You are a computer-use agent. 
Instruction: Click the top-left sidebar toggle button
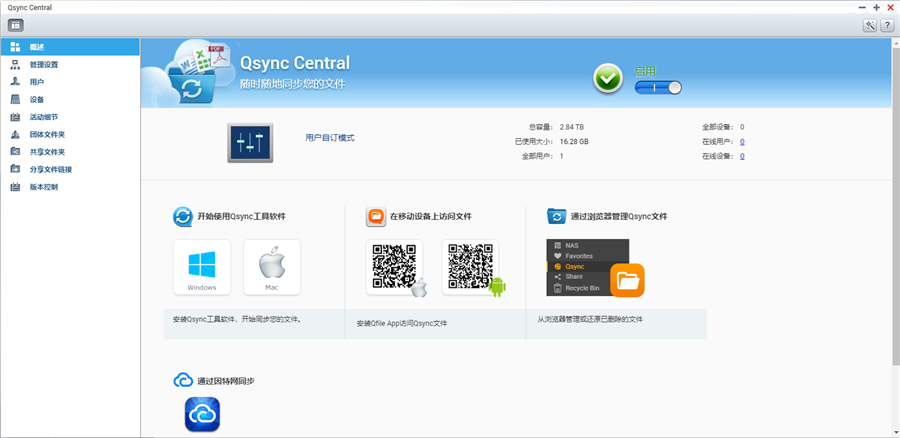tap(16, 25)
